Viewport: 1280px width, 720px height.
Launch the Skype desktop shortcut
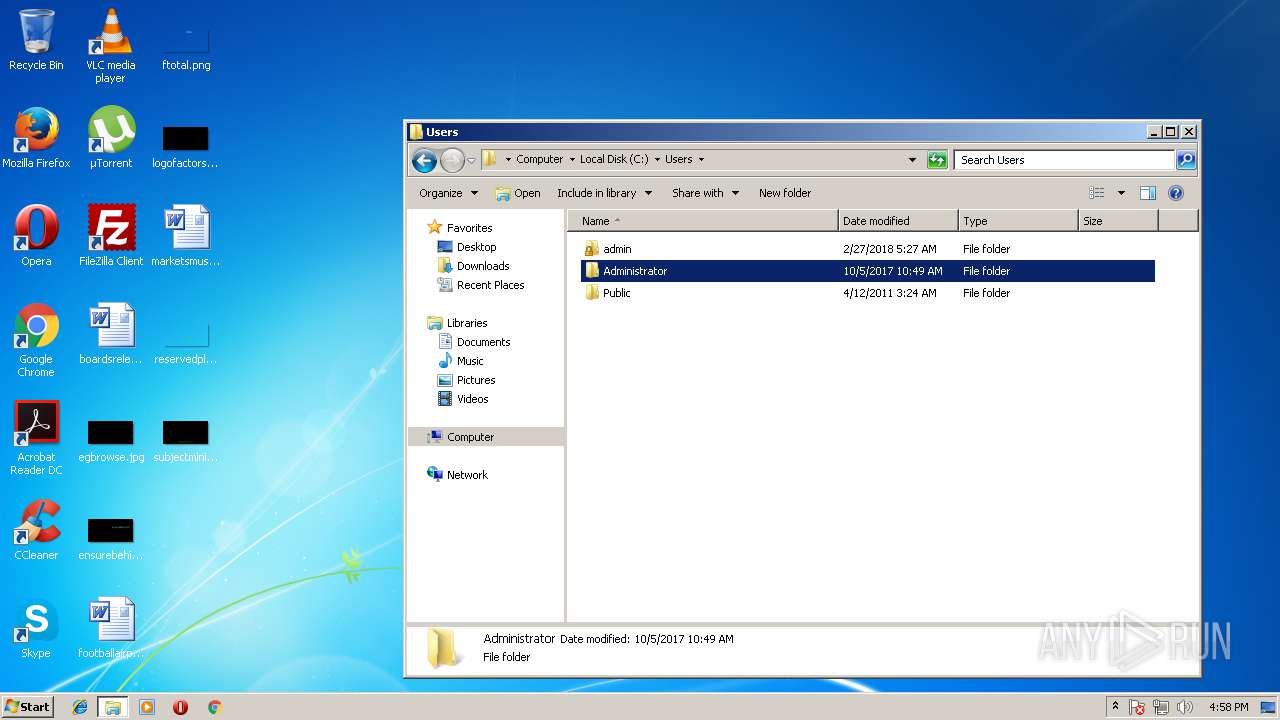36,628
